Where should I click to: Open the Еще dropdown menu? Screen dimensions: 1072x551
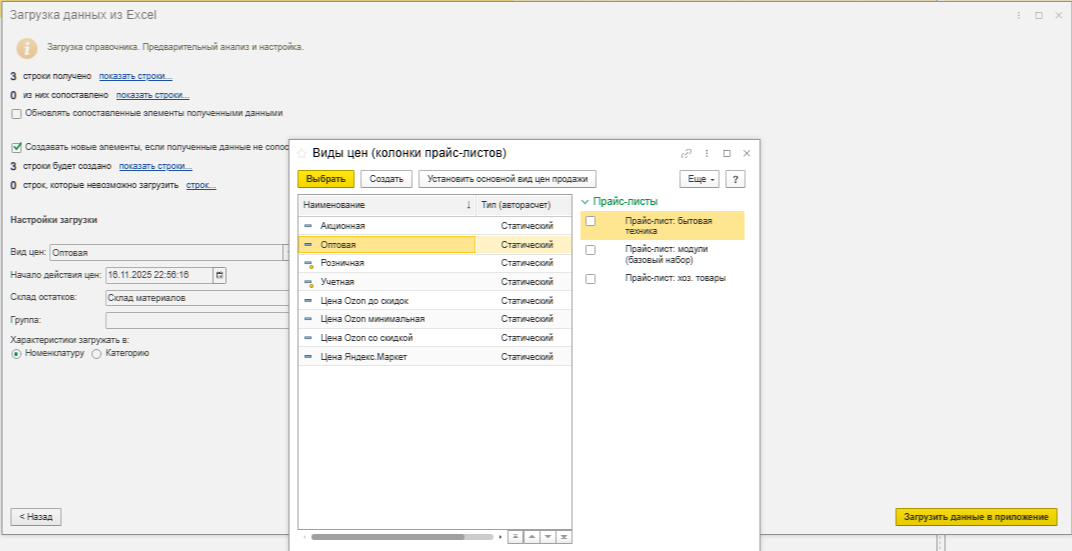tap(699, 179)
